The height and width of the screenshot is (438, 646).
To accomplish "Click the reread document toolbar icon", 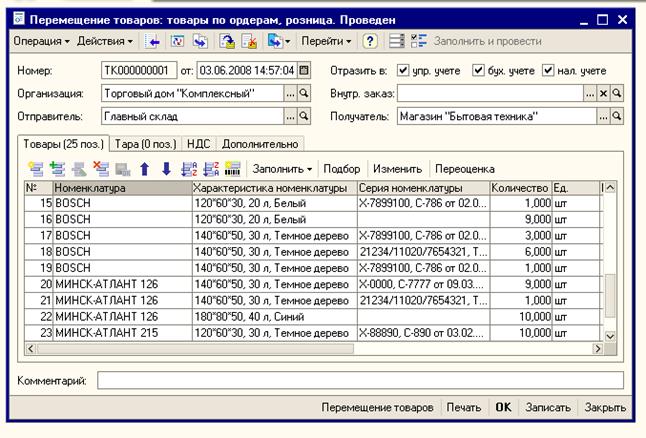I will click(x=177, y=41).
